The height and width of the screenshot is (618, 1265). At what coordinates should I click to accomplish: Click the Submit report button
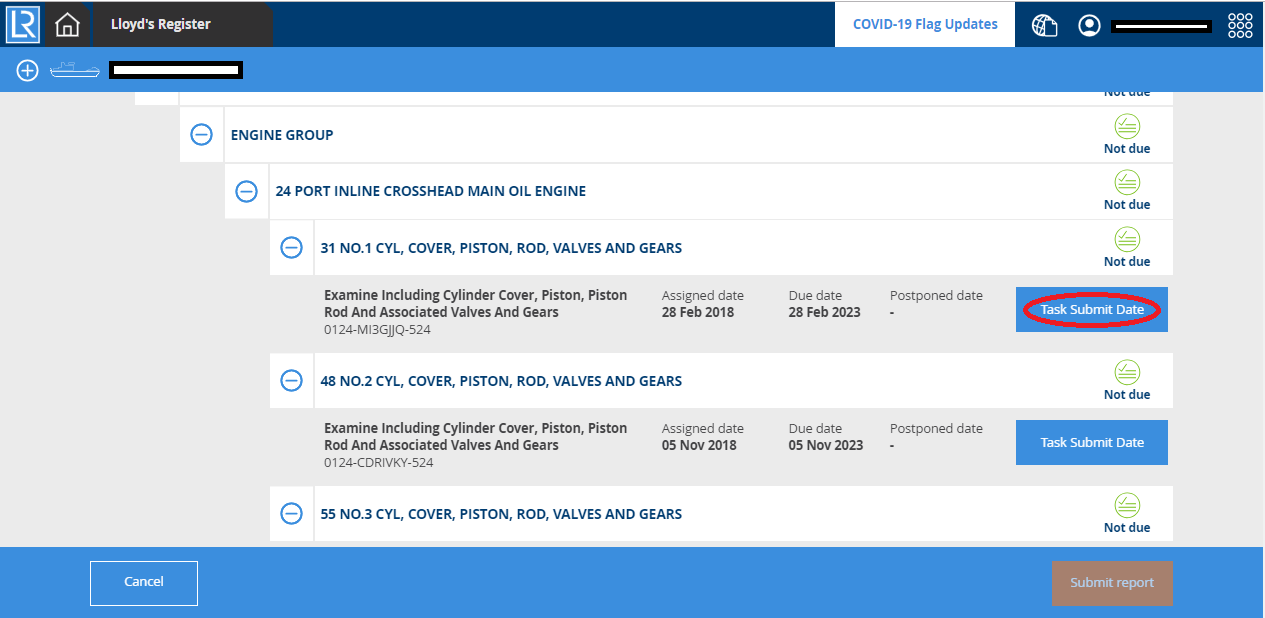click(x=1112, y=583)
